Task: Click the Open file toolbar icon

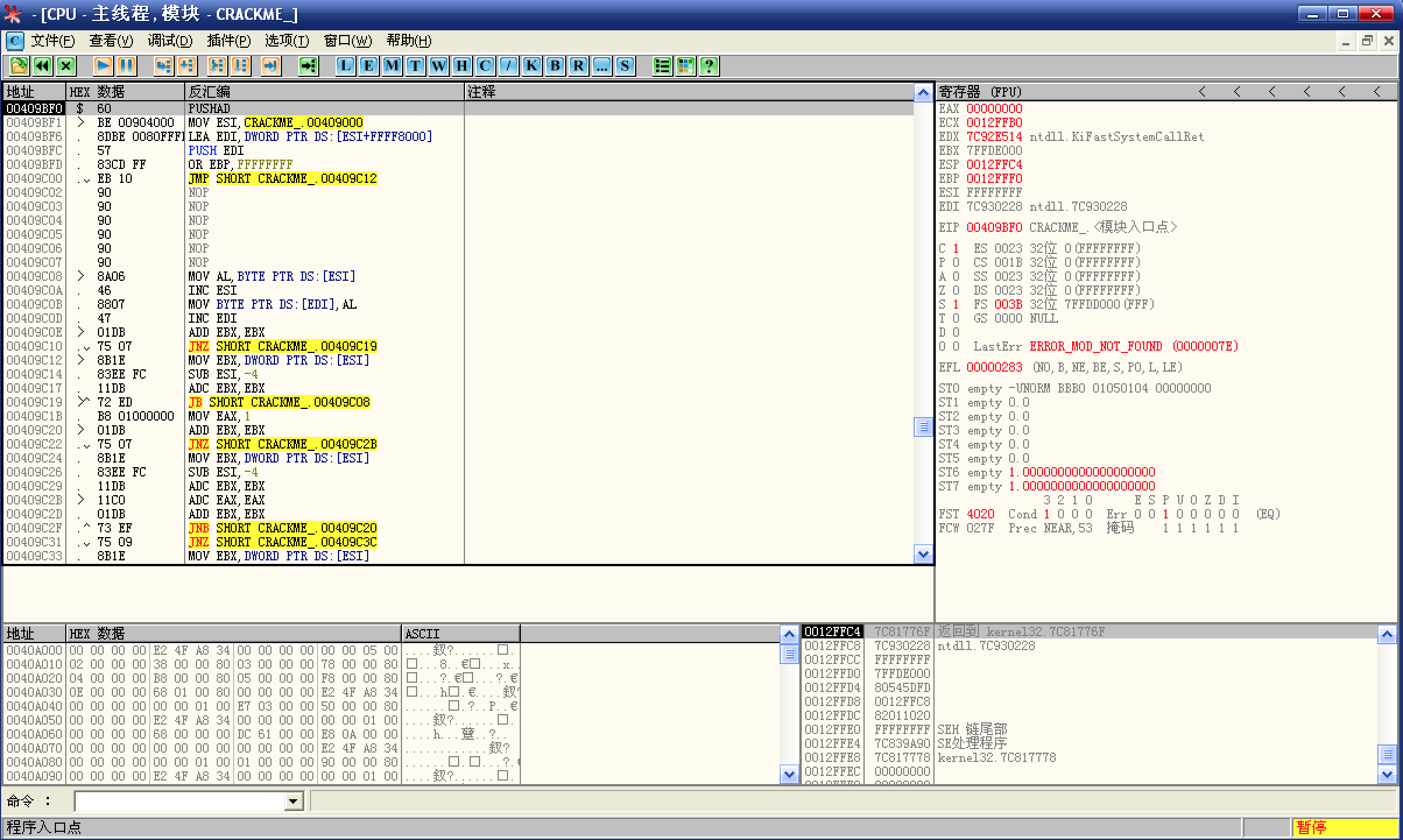Action: coord(19,66)
